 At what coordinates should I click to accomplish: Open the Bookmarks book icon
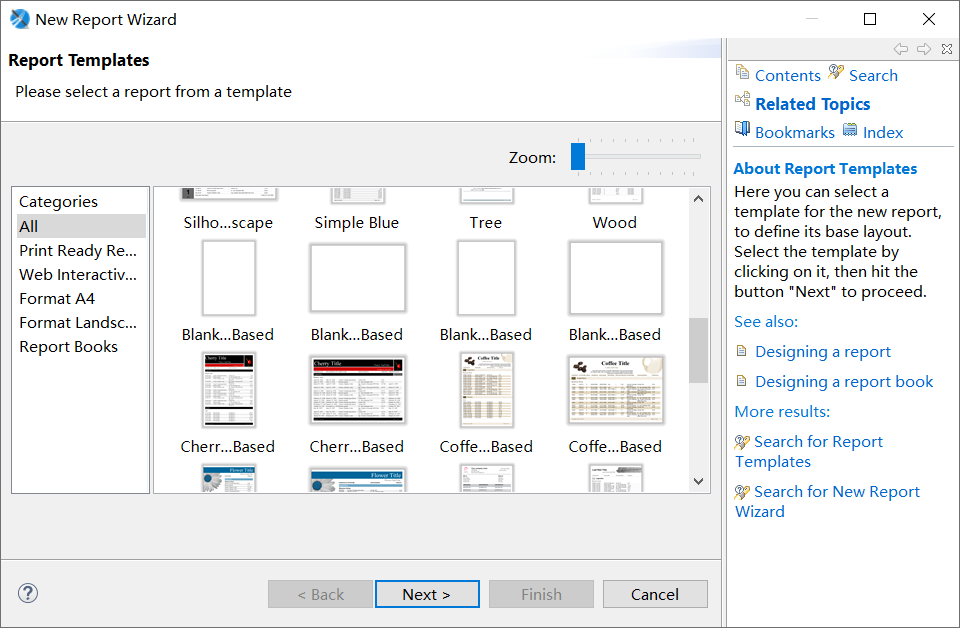[x=742, y=129]
